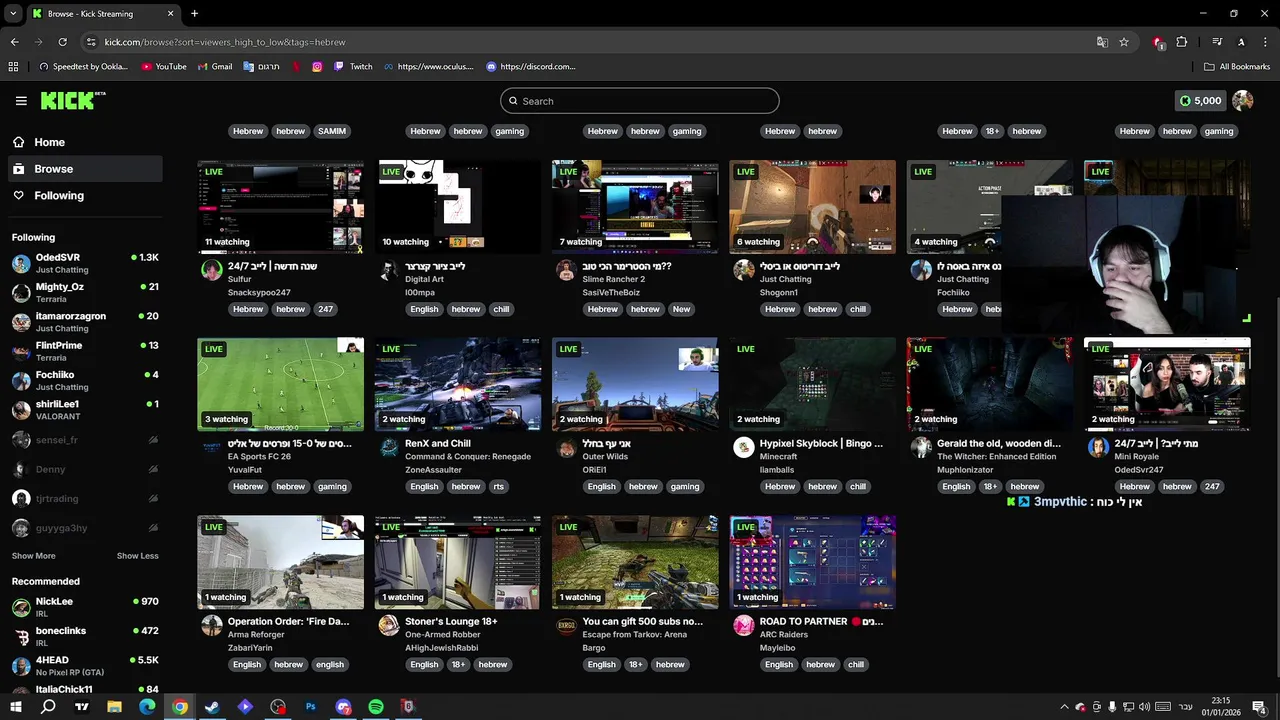This screenshot has width=1280, height=720.
Task: Open Speedtest by Ookla bookmark
Action: coord(83,67)
